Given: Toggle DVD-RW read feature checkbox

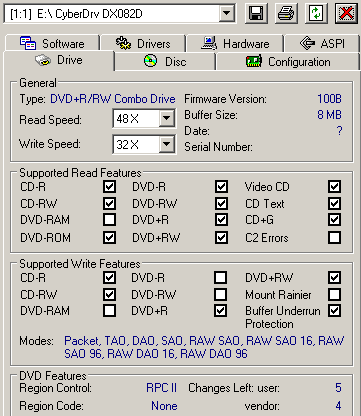Looking at the screenshot, I should 221,203.
